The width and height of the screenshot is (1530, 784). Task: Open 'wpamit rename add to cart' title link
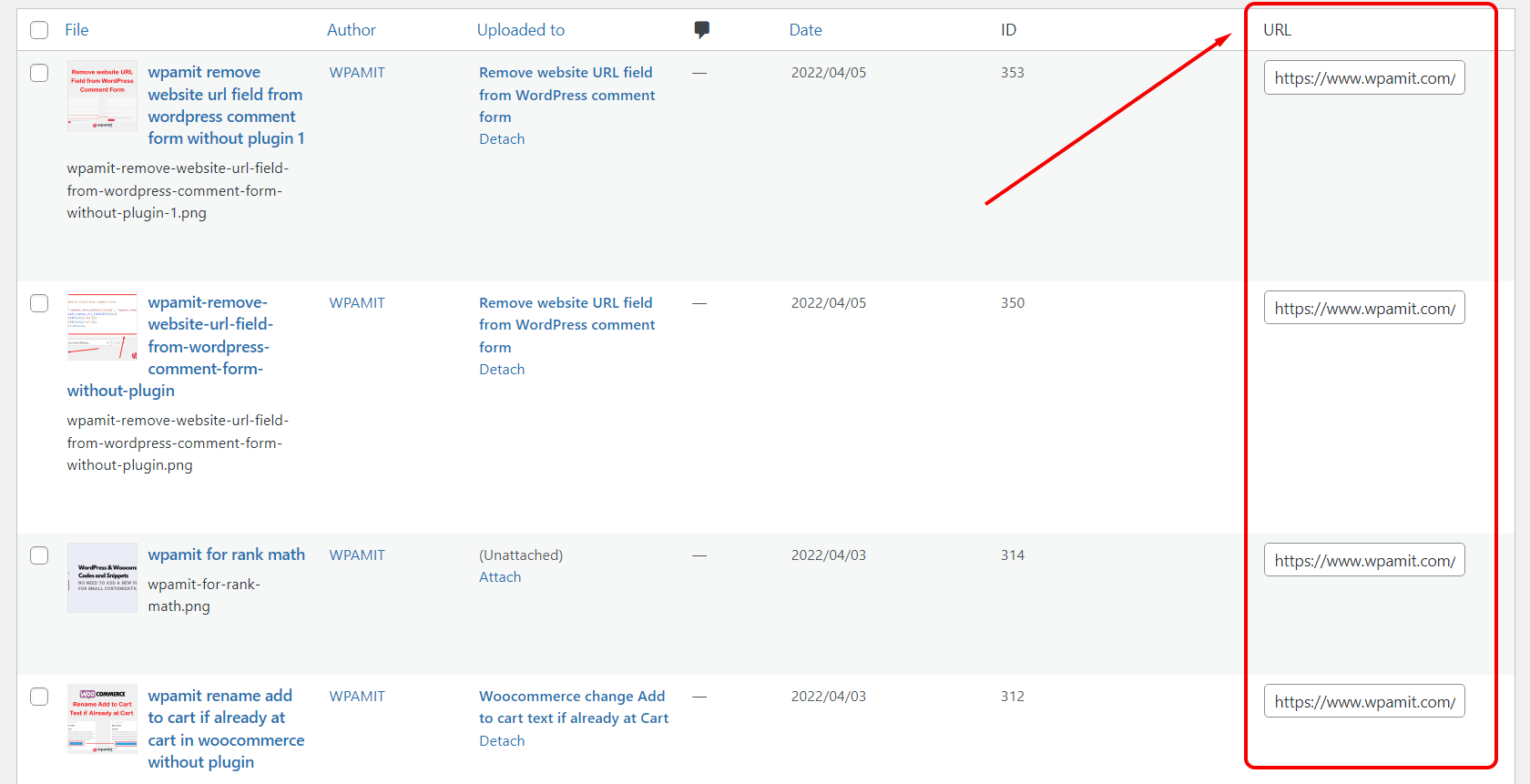tap(226, 728)
